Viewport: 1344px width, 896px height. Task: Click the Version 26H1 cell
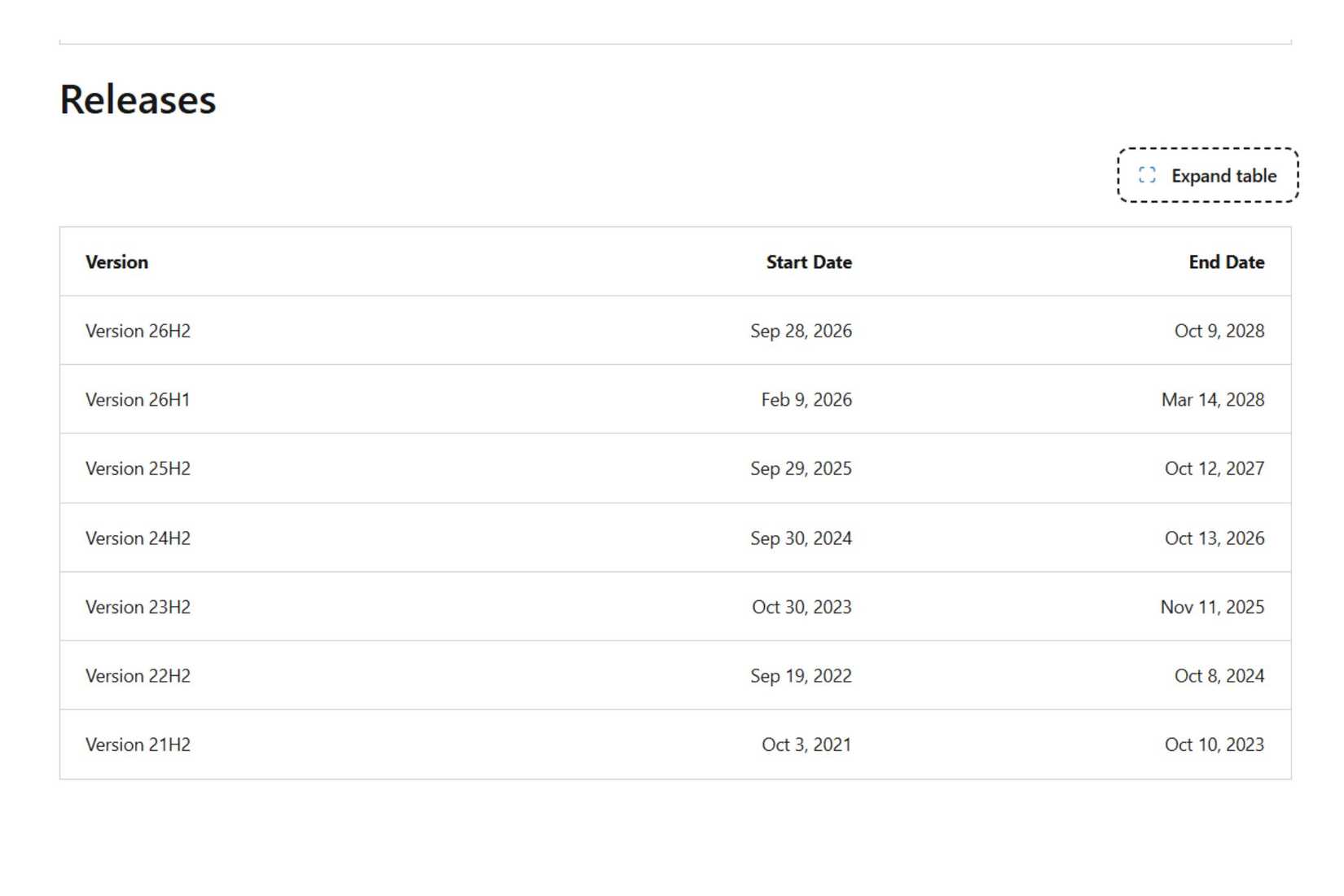[x=138, y=400]
